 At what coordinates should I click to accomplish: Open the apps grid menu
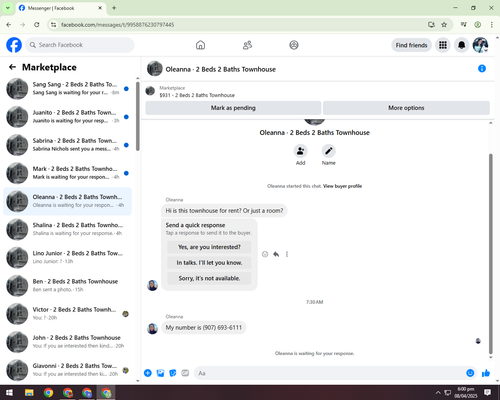point(443,45)
